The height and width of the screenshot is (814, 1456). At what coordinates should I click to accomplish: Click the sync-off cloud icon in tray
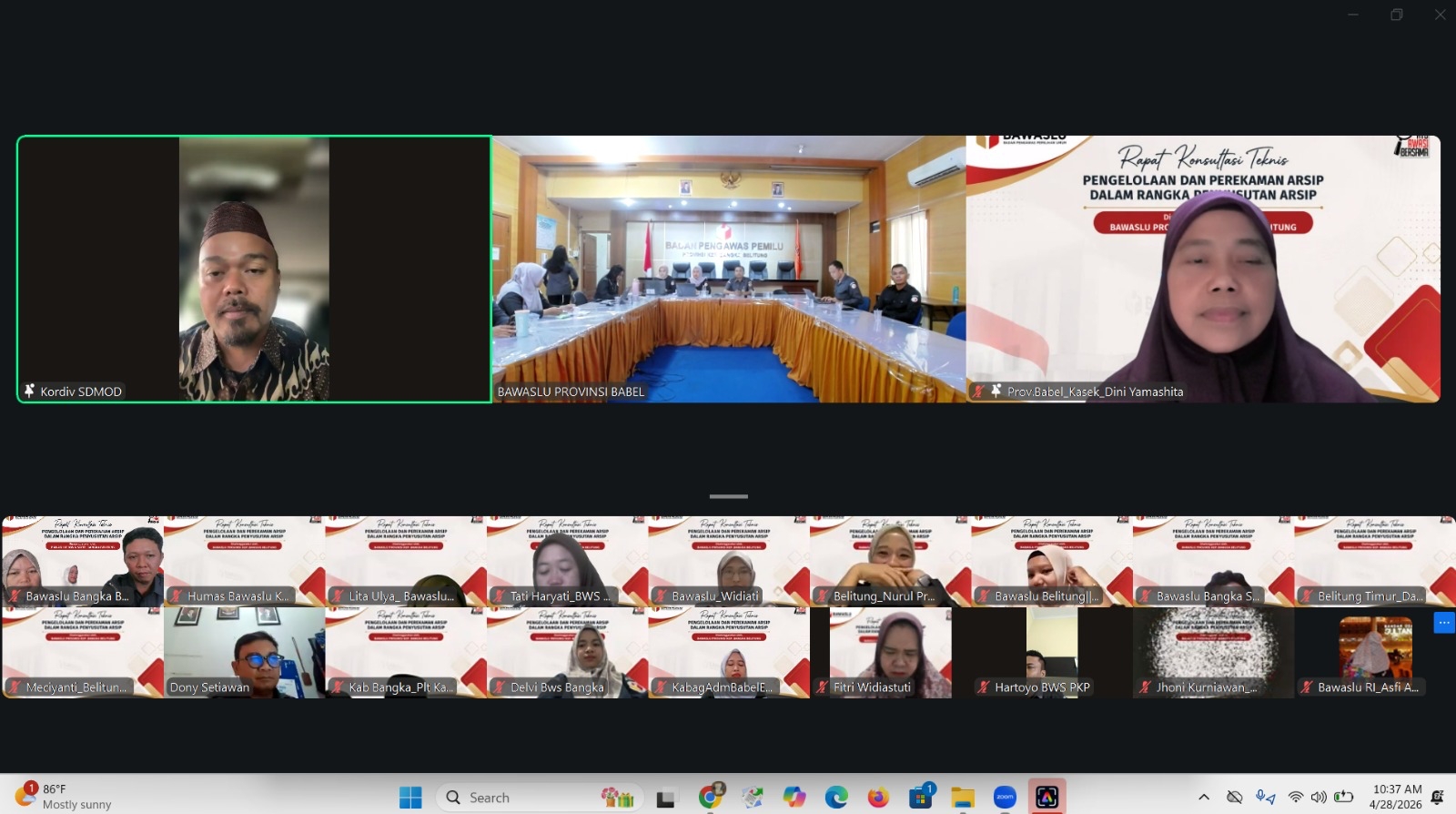coord(1235,798)
